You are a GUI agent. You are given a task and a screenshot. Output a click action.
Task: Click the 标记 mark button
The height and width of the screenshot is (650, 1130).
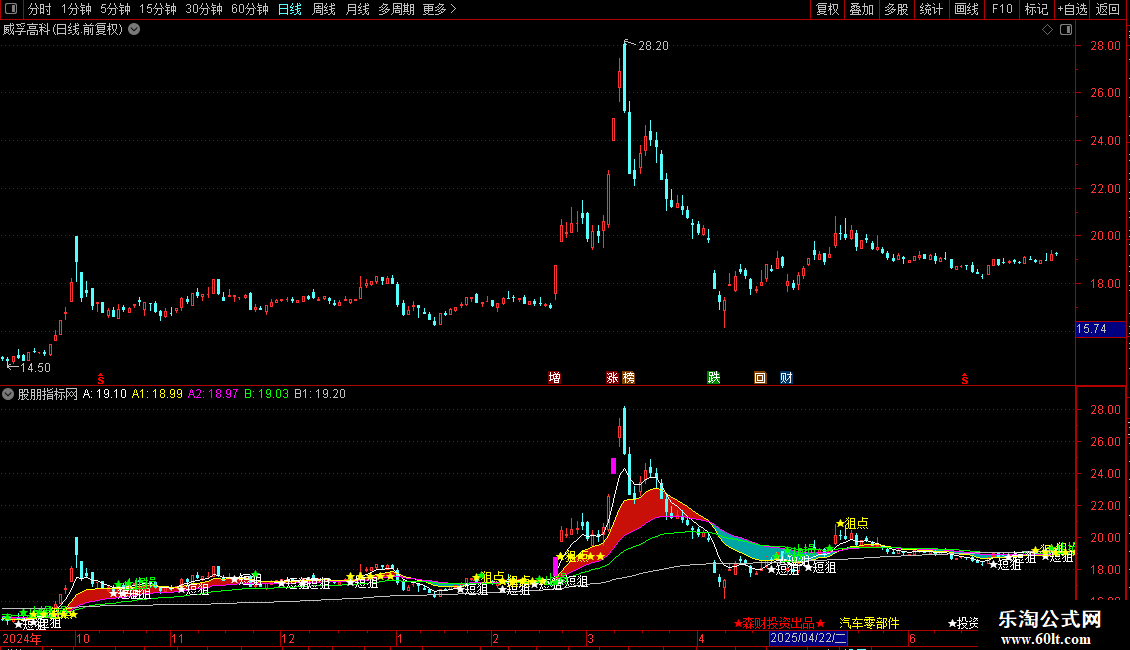(x=1036, y=9)
